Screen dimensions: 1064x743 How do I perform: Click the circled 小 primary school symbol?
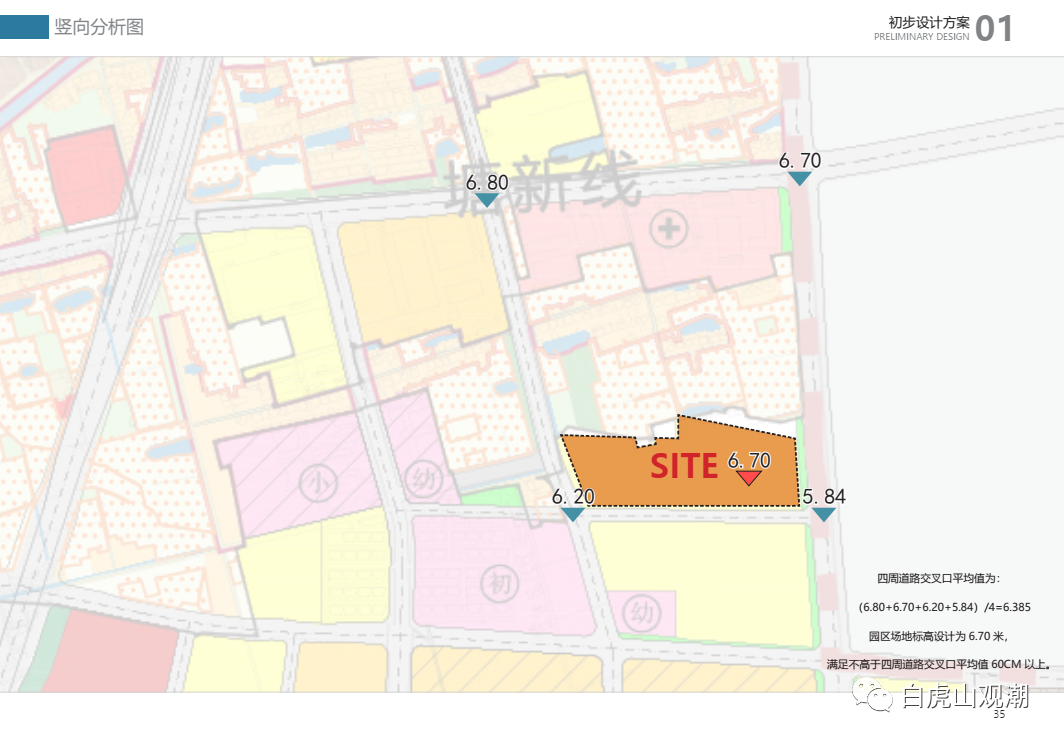[318, 483]
